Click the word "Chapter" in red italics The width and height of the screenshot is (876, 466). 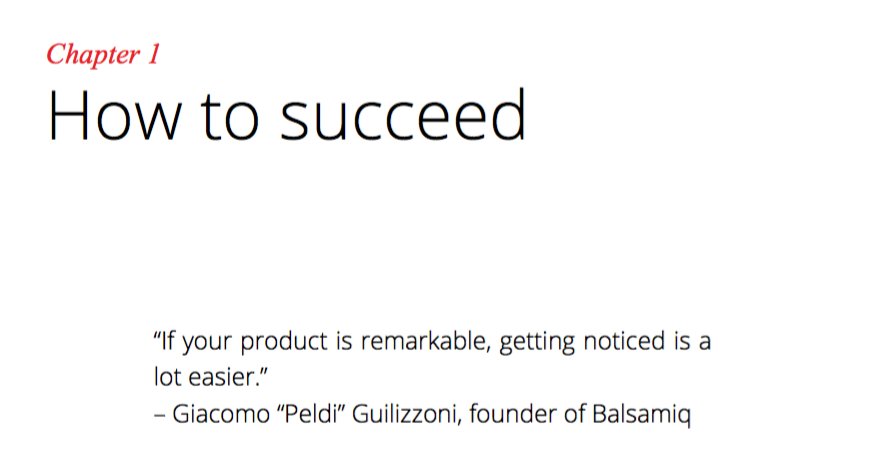[94, 55]
